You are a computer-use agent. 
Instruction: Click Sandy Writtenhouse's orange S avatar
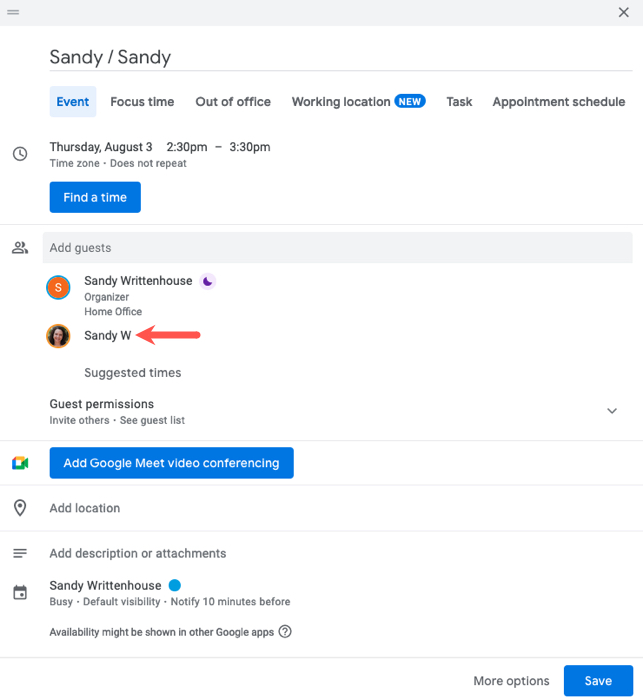[x=58, y=288]
